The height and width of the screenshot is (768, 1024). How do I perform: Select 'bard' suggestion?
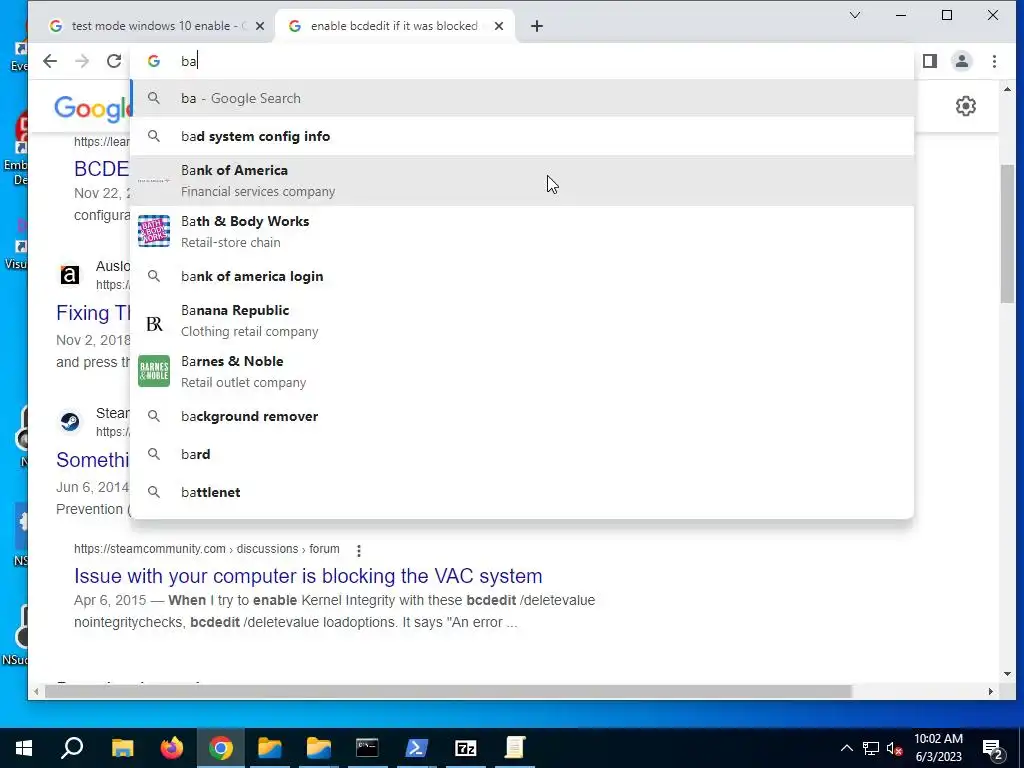522,454
